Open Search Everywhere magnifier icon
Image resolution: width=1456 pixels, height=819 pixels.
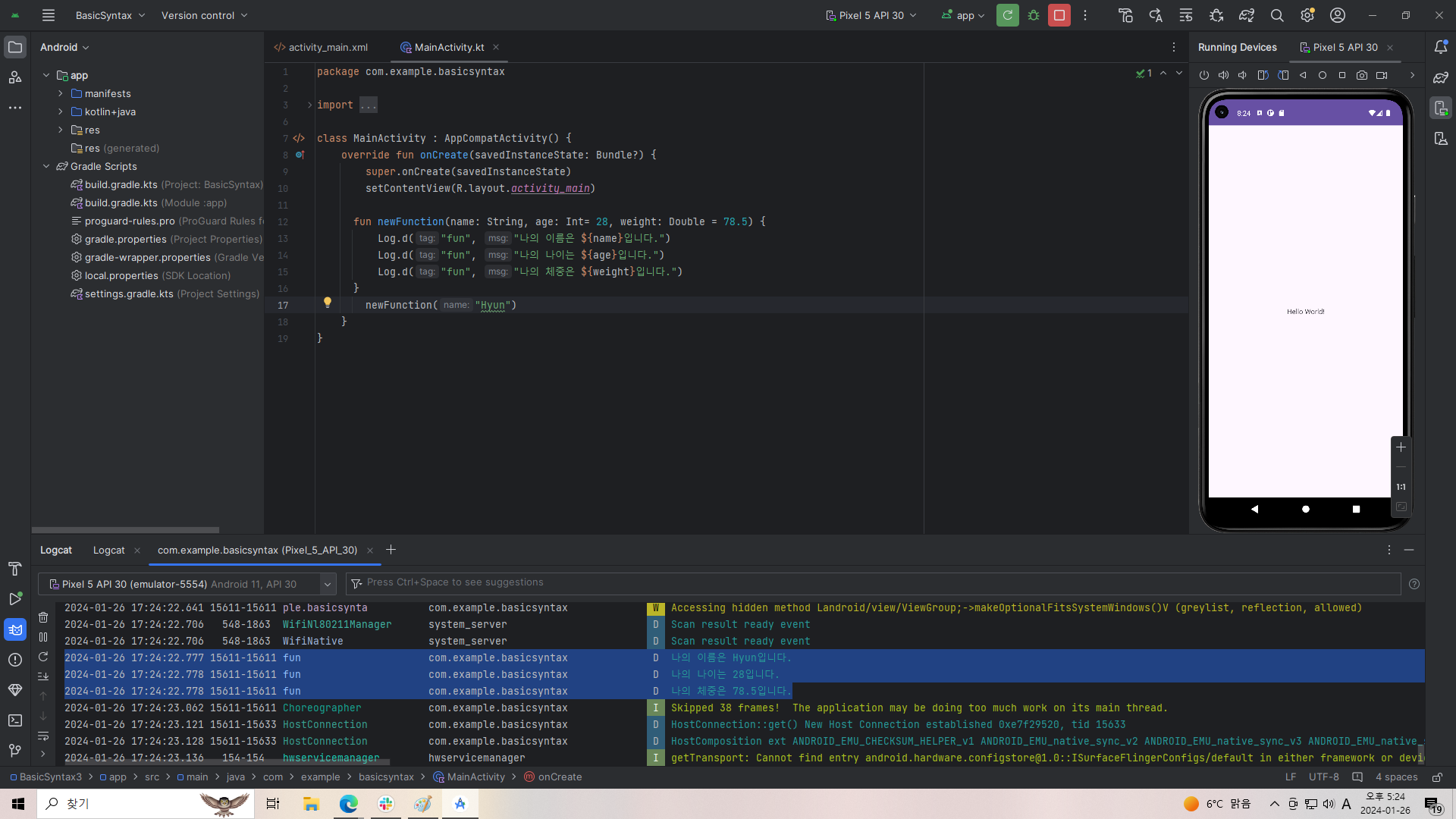click(1277, 15)
